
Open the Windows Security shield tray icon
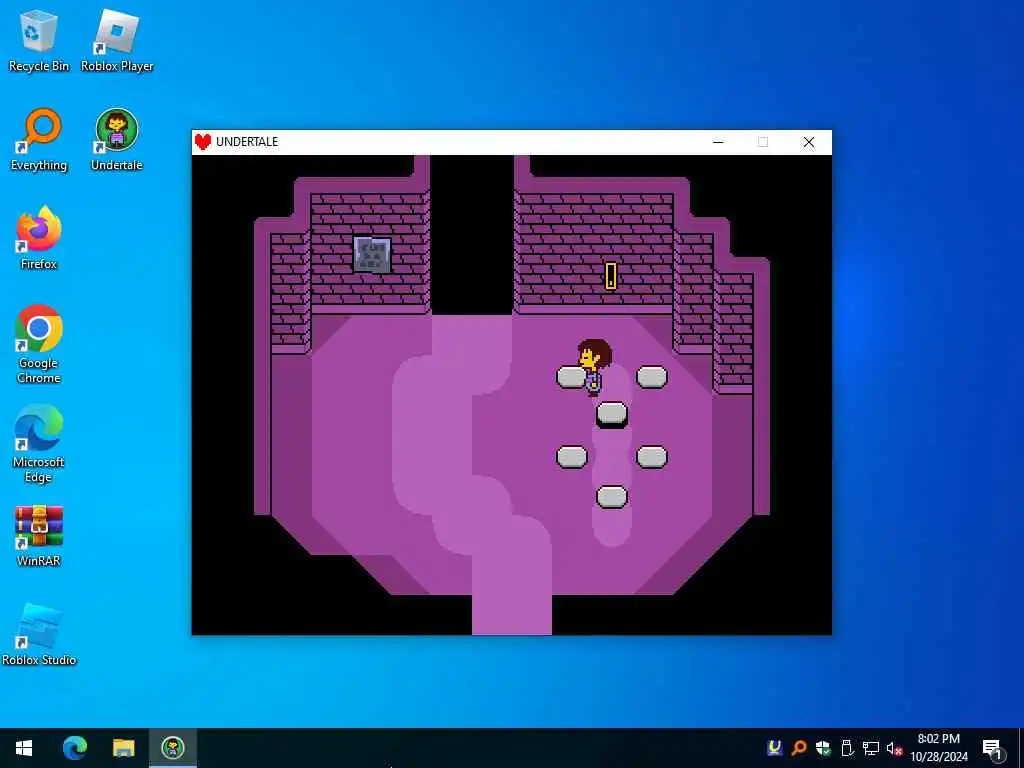click(x=823, y=748)
